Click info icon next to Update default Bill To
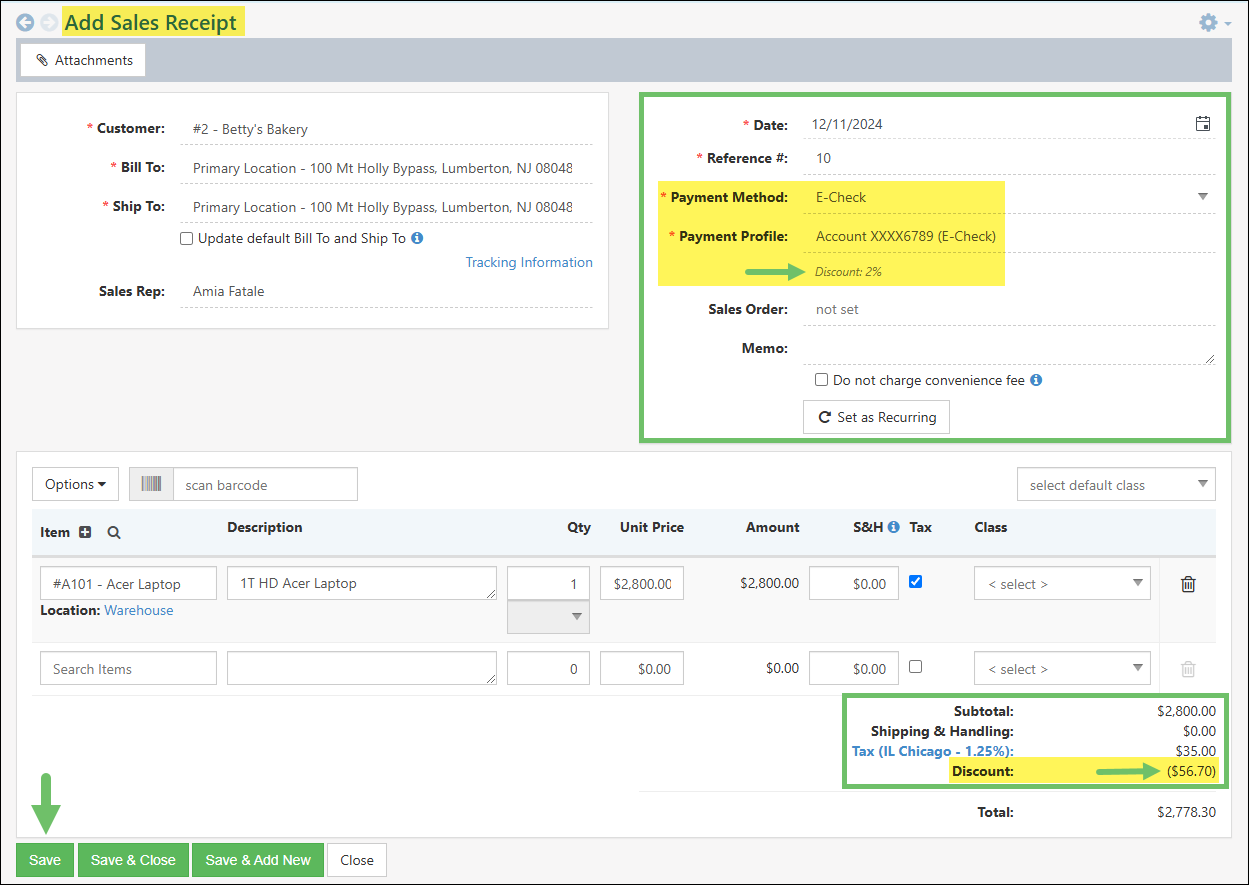 [x=417, y=238]
